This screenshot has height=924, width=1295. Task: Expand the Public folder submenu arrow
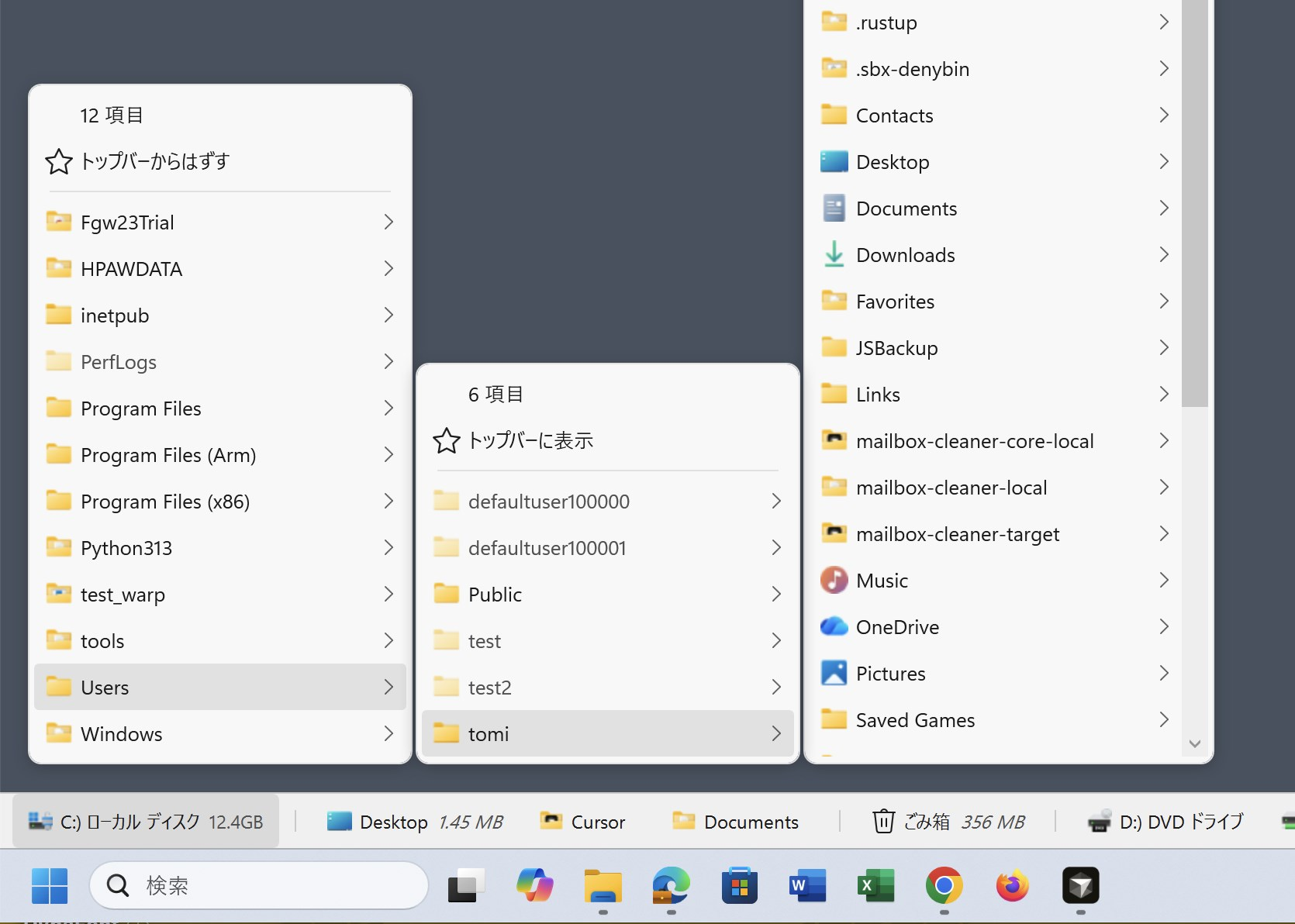tap(776, 595)
